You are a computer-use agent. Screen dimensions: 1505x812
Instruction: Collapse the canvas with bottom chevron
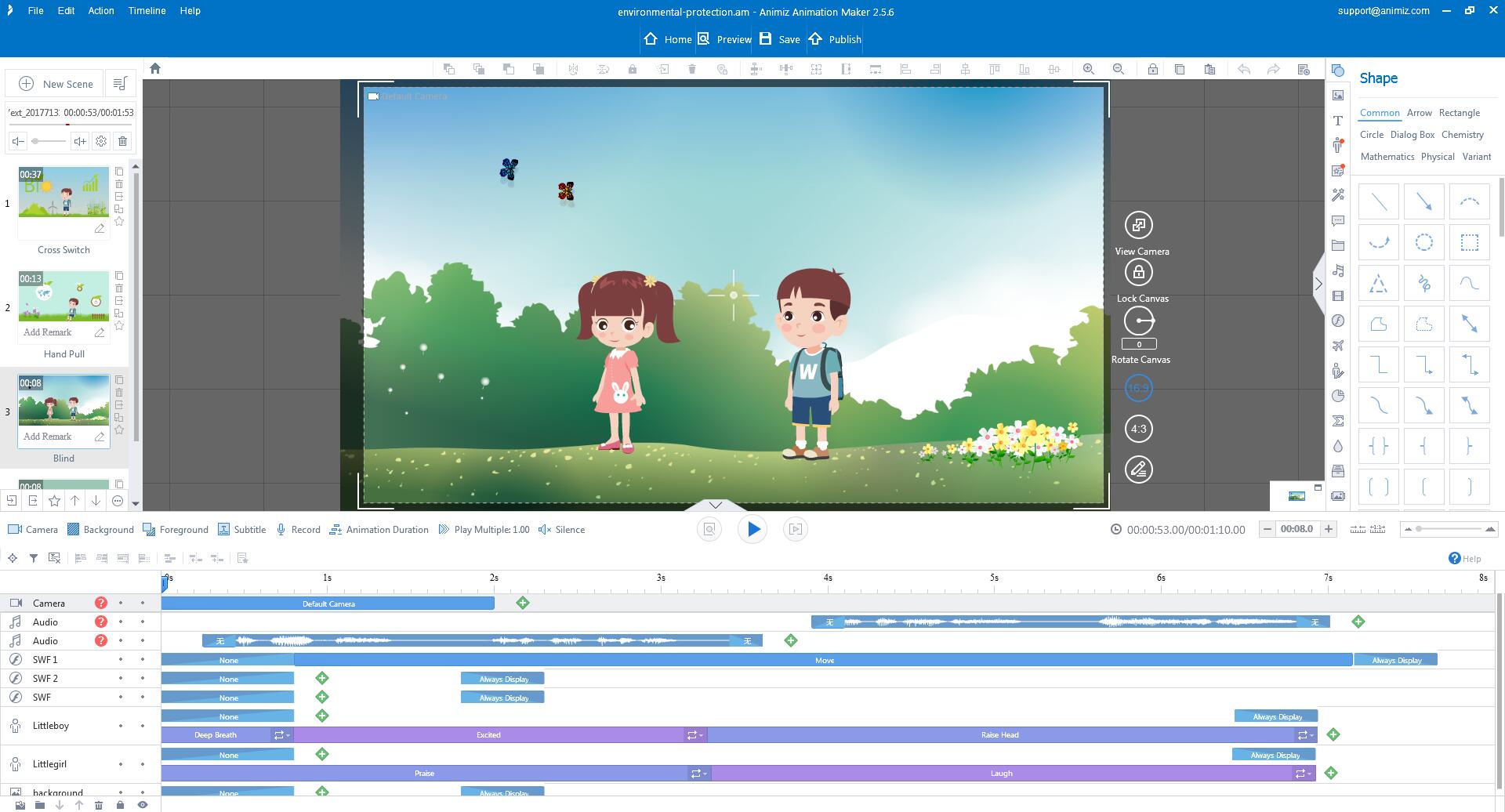tap(715, 505)
